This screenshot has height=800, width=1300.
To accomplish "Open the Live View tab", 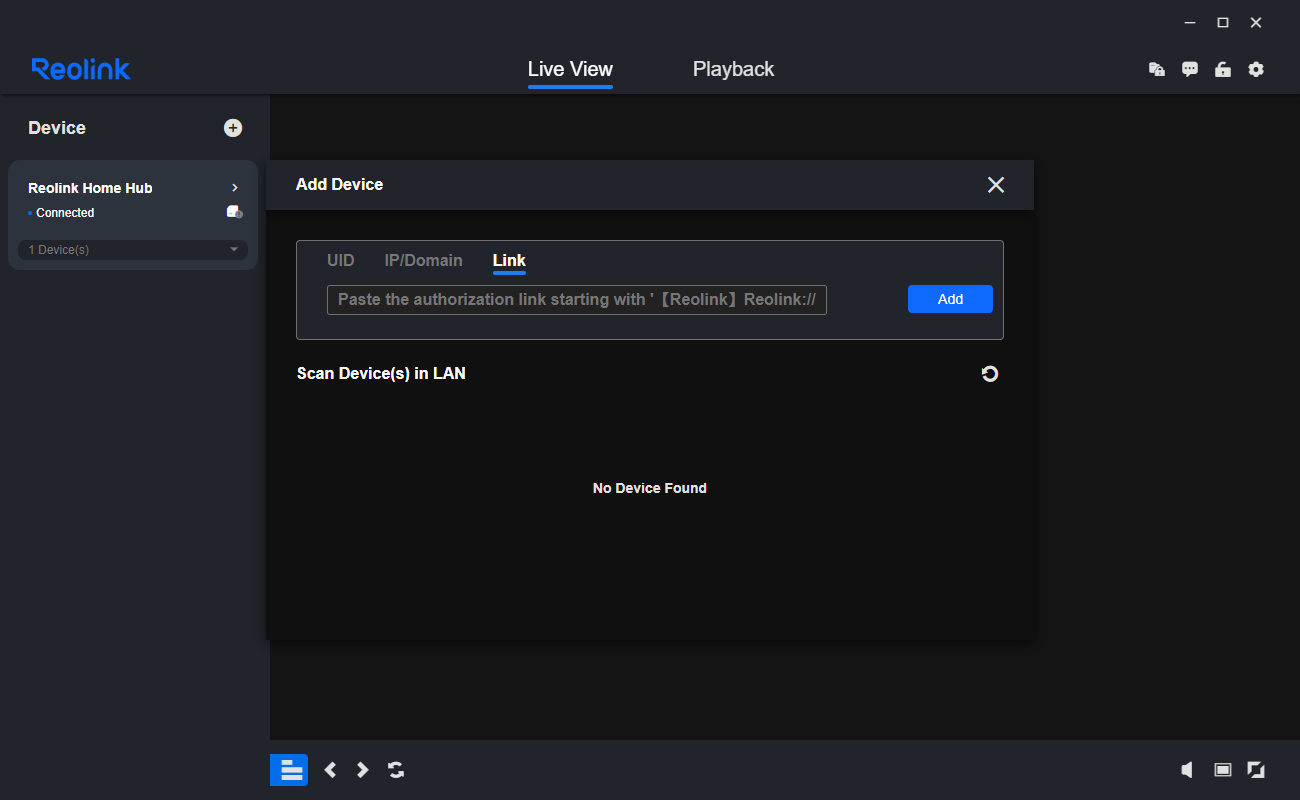I will point(570,69).
